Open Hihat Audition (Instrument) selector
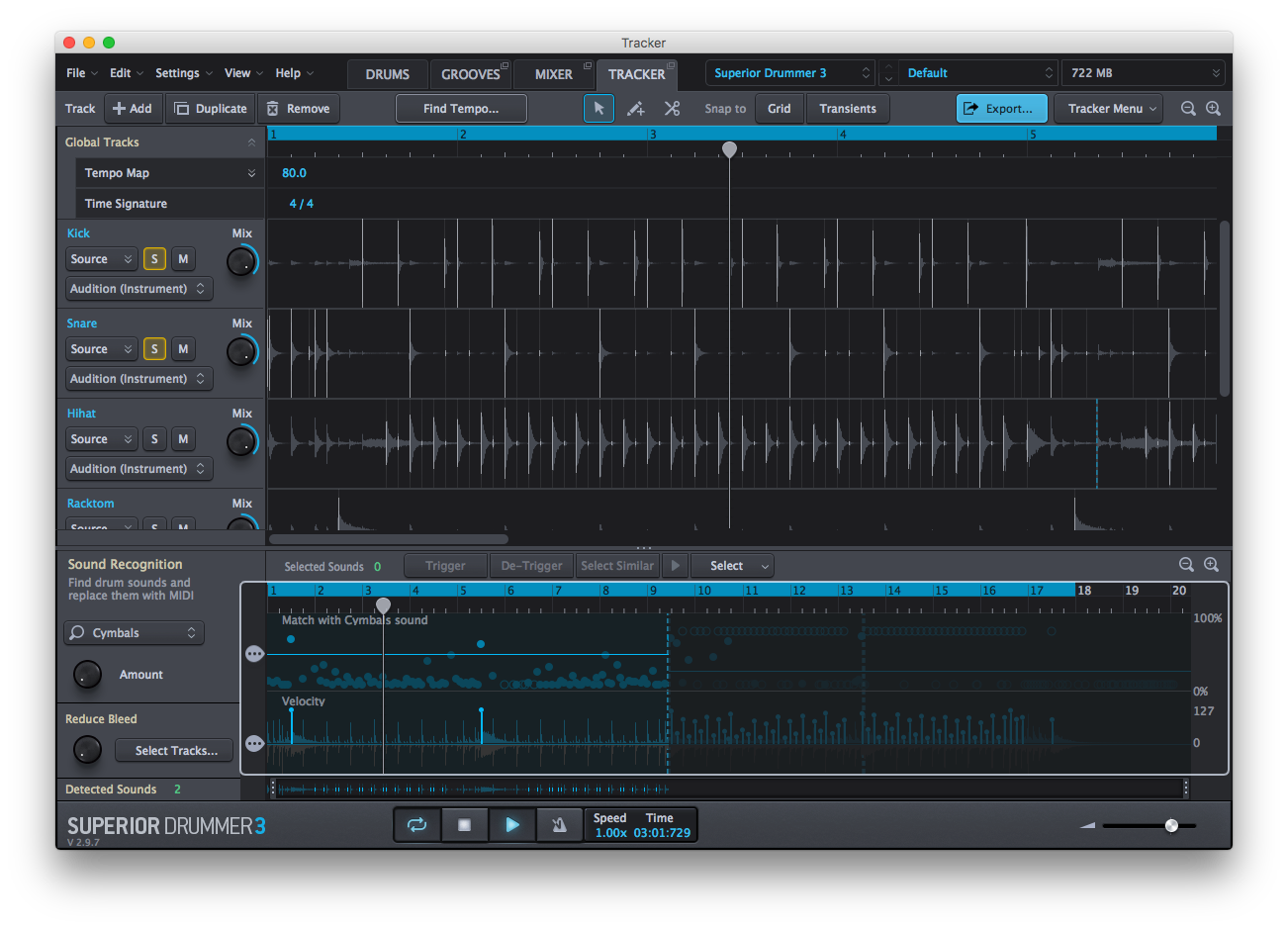This screenshot has height=929, width=1288. 138,469
